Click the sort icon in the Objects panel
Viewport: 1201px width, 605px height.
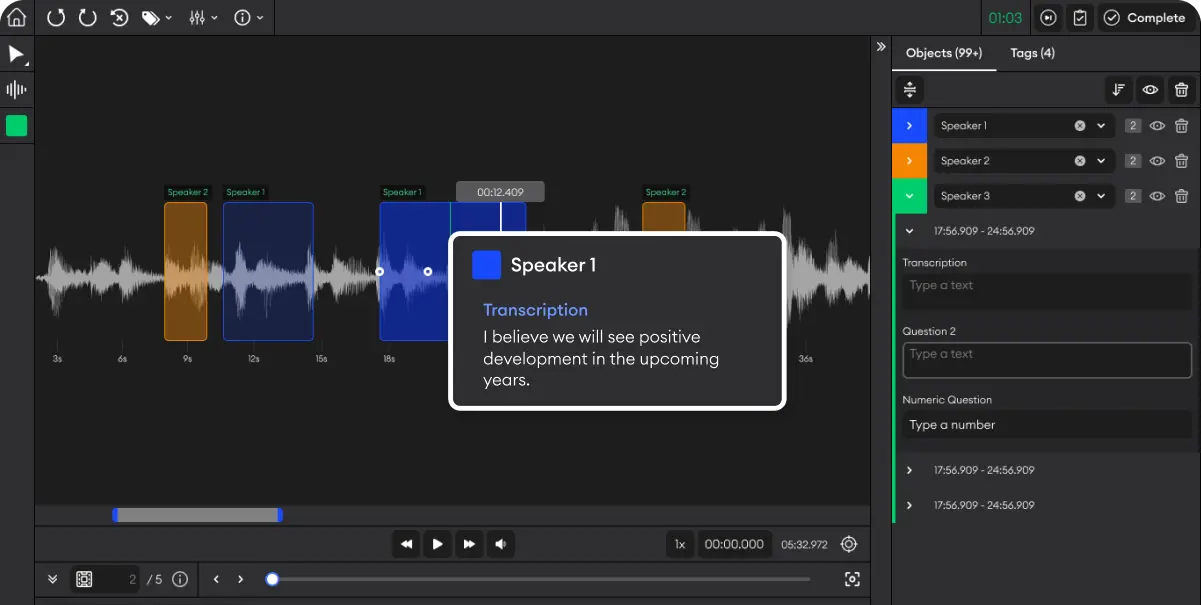[x=1118, y=89]
